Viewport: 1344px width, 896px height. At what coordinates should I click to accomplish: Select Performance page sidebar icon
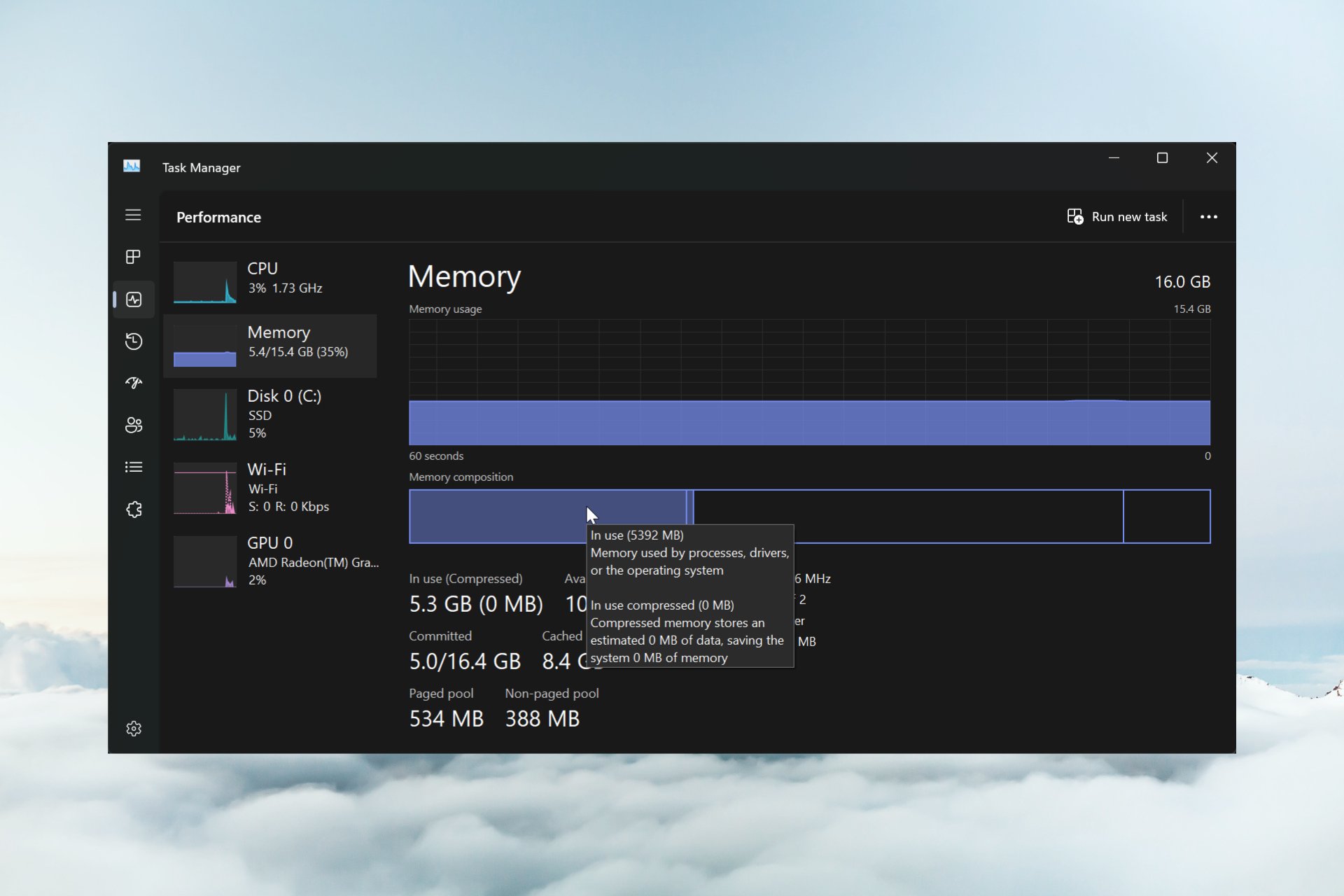tap(134, 300)
